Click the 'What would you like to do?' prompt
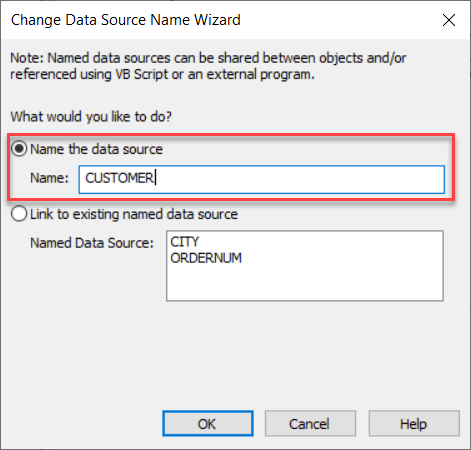This screenshot has width=471, height=450. coord(91,117)
